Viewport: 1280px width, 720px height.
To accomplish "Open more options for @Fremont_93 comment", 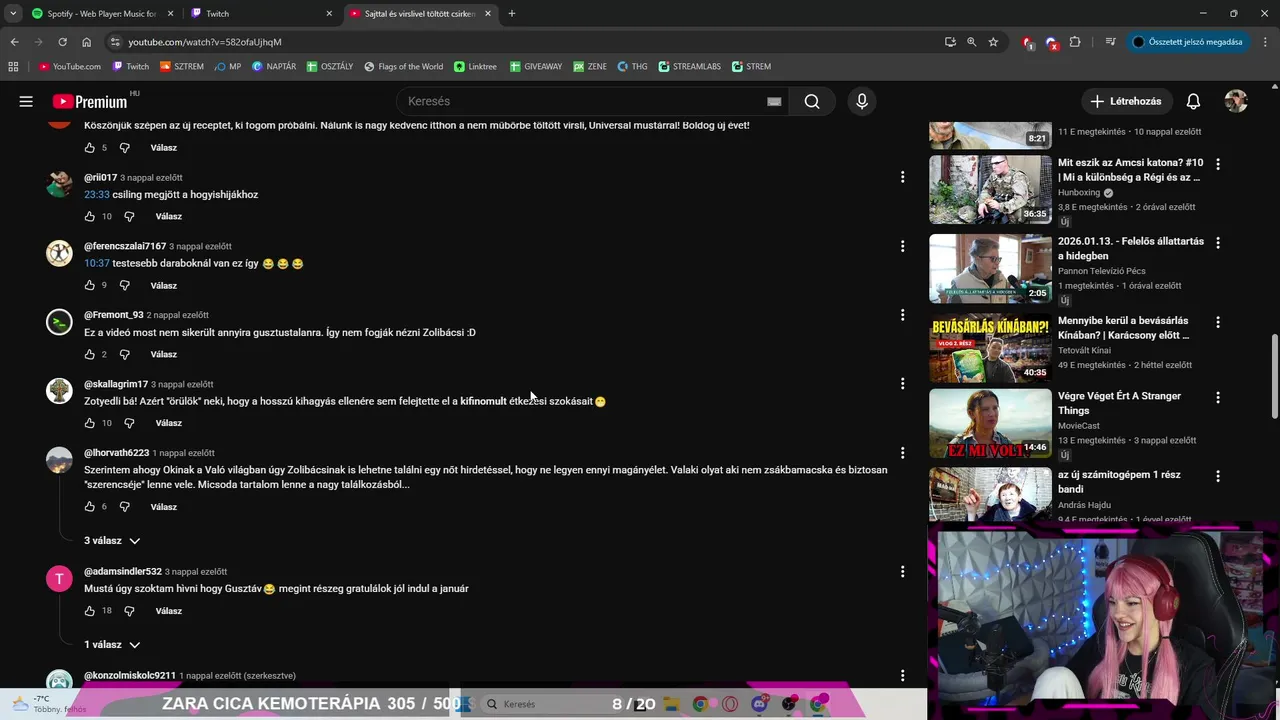I will click(902, 315).
